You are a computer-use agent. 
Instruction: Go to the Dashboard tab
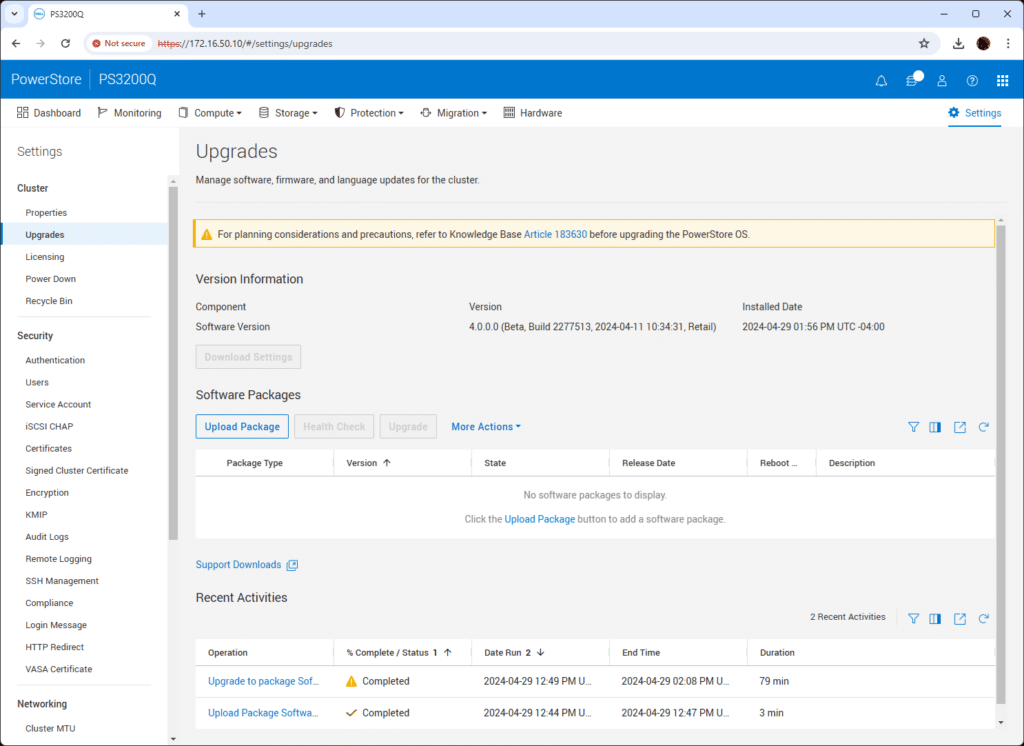pyautogui.click(x=49, y=113)
